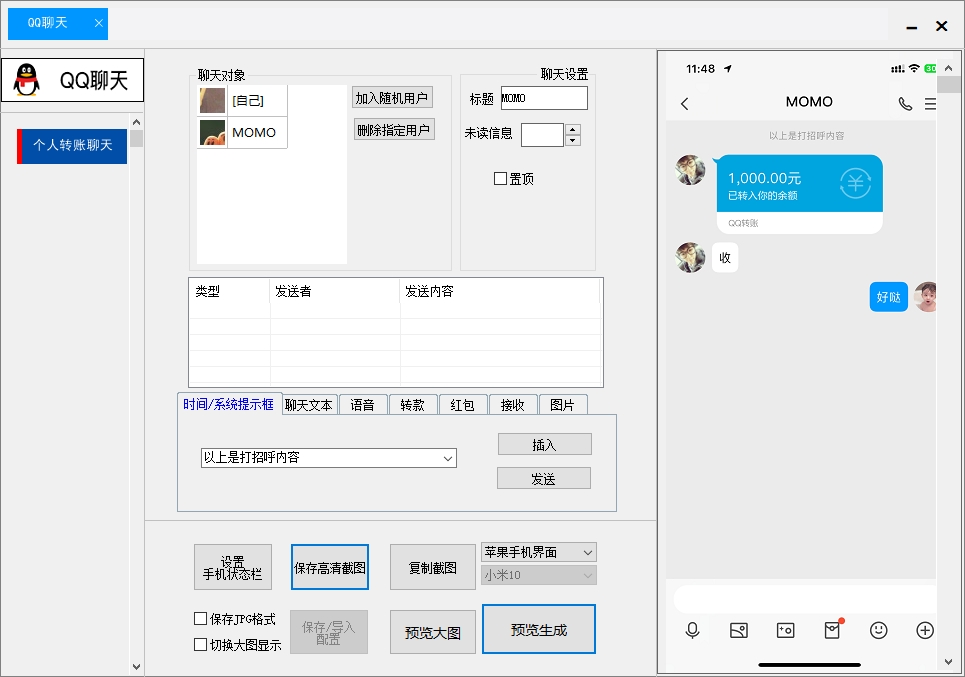Click the back arrow in the phone preview
965x677 pixels.
684,102
